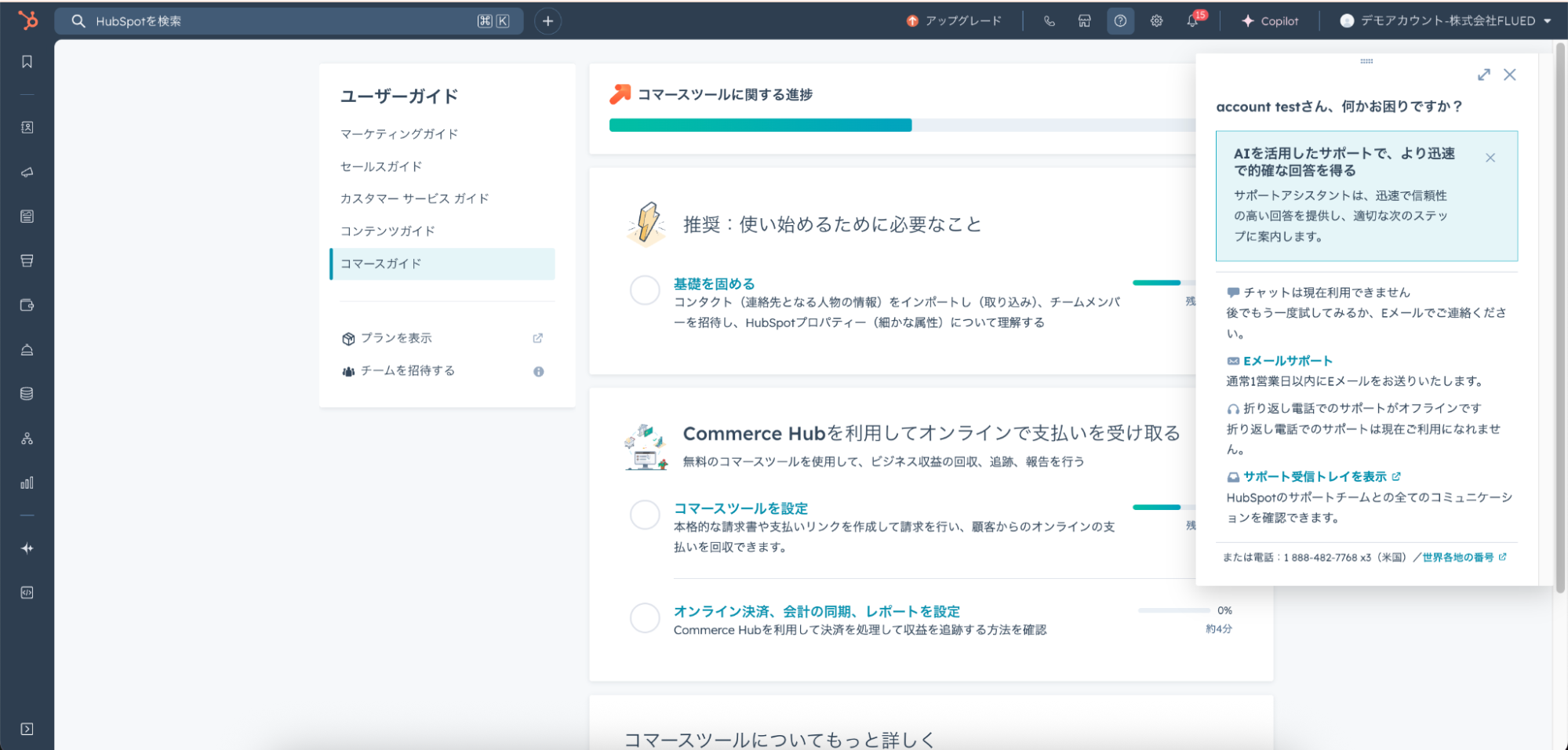Close the help panel with the X

pyautogui.click(x=1510, y=75)
